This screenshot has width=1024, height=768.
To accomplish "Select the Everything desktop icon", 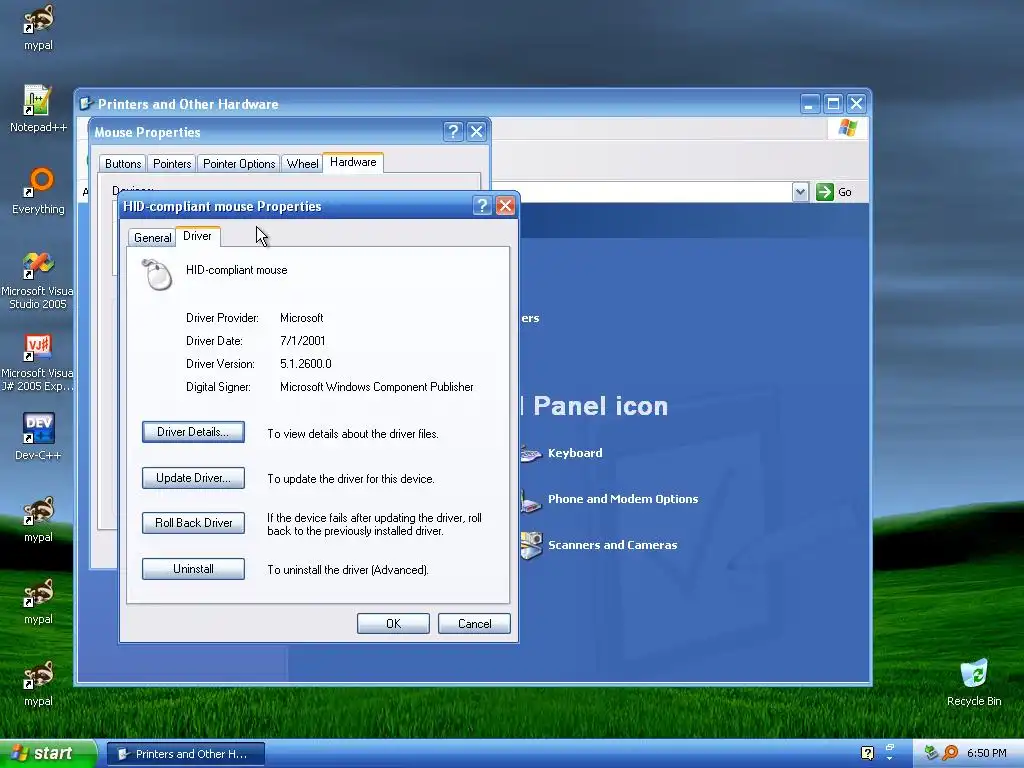I will click(x=39, y=191).
